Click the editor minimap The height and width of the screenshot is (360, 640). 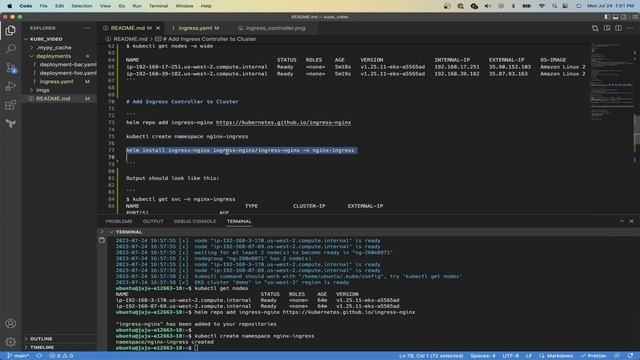pos(612,82)
